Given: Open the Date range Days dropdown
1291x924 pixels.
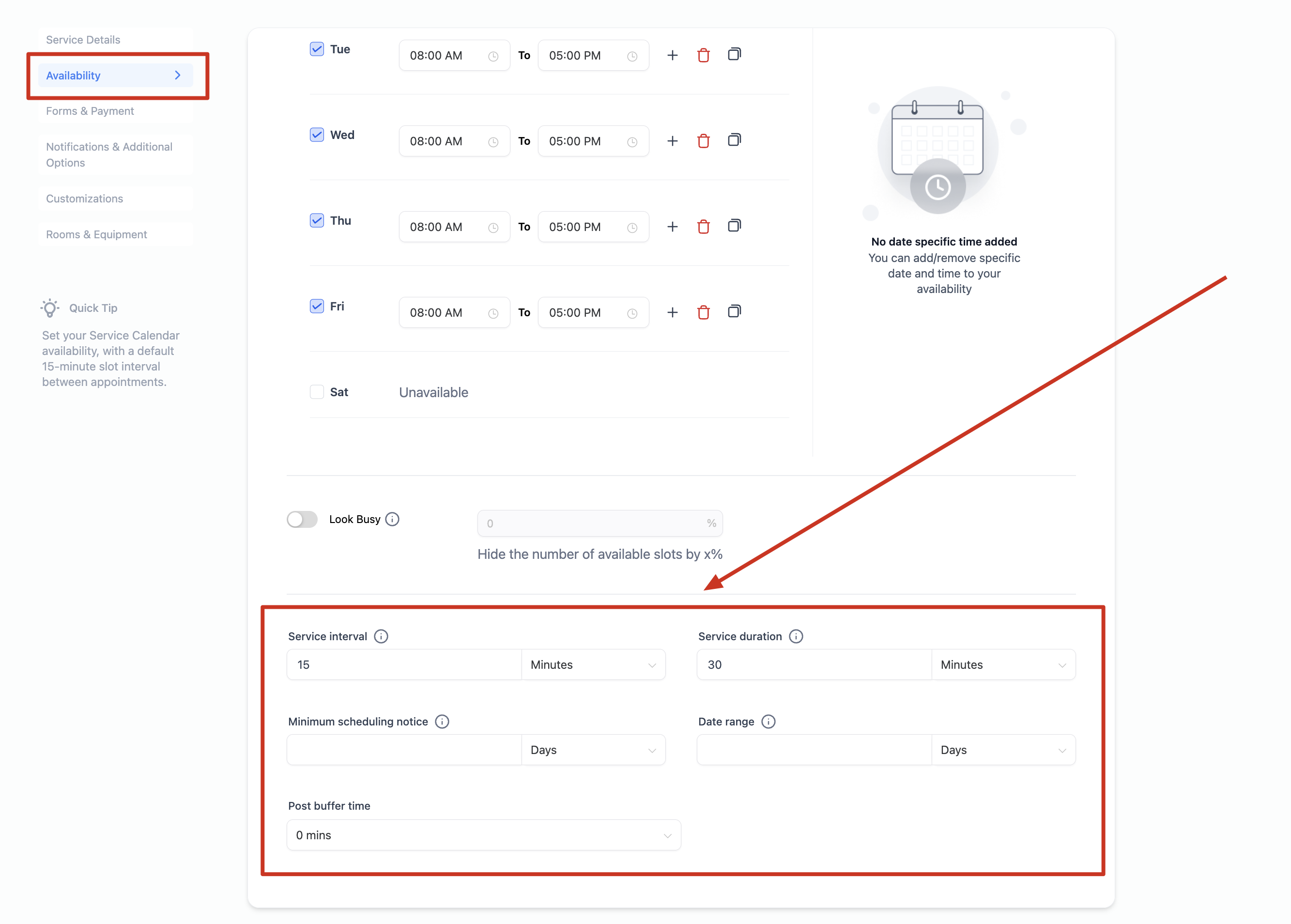Looking at the screenshot, I should (x=1002, y=750).
